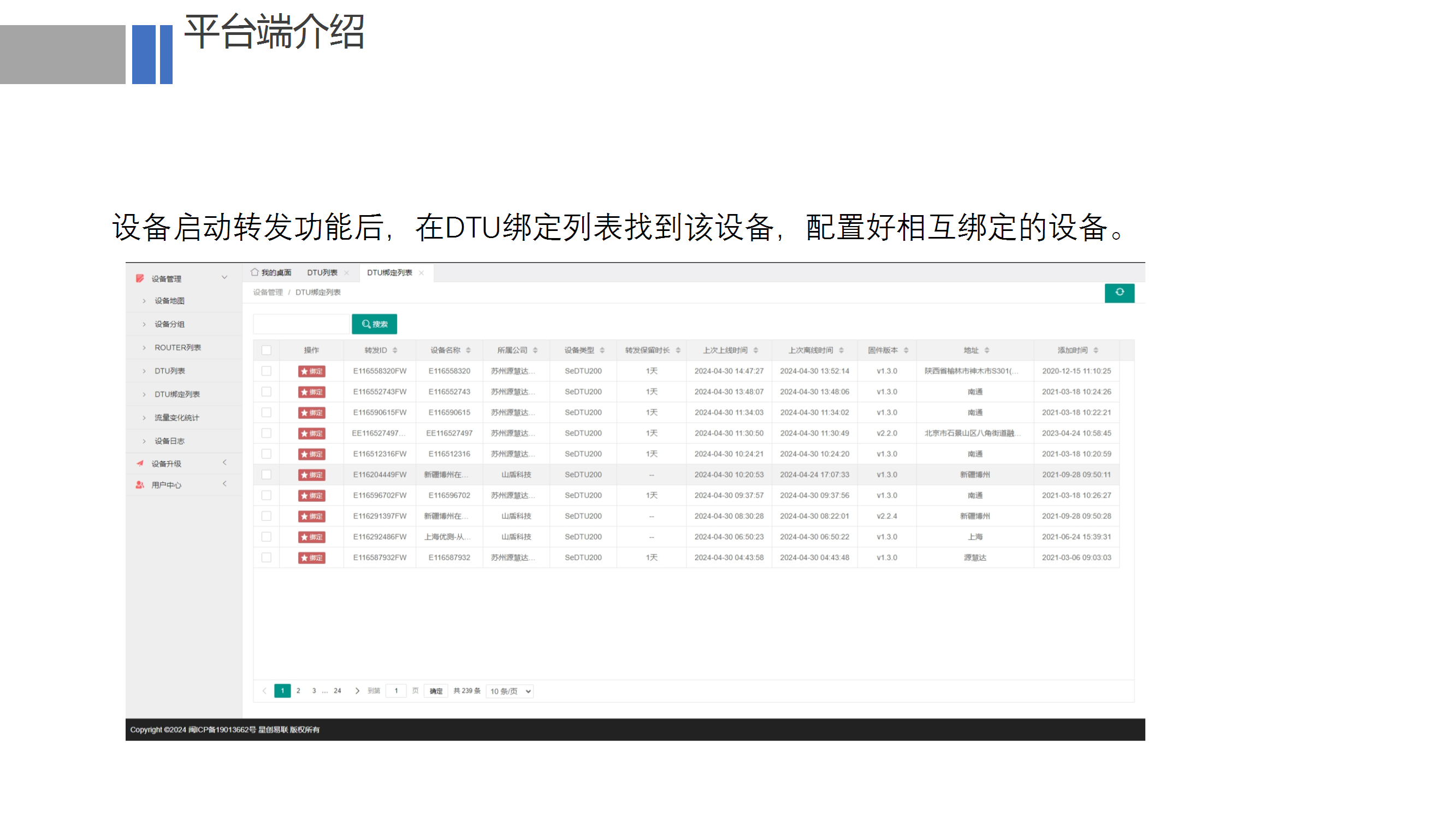Close the DTU列表 tab with X
This screenshot has width=1456, height=819.
pyautogui.click(x=346, y=272)
